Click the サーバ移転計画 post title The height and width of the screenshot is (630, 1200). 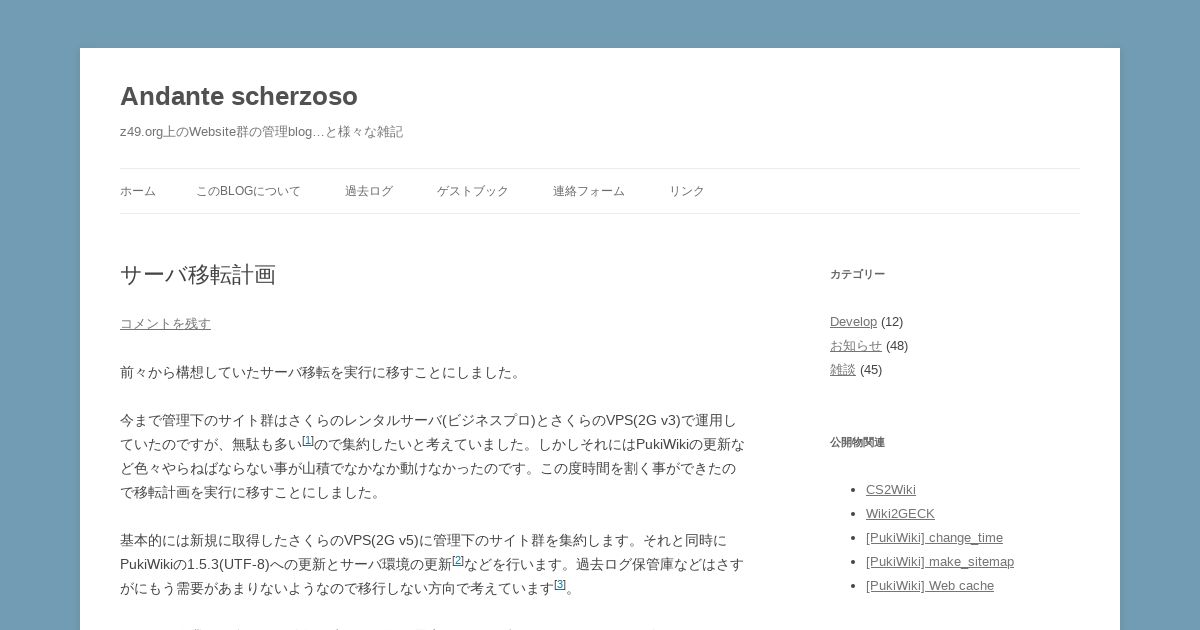tap(198, 274)
